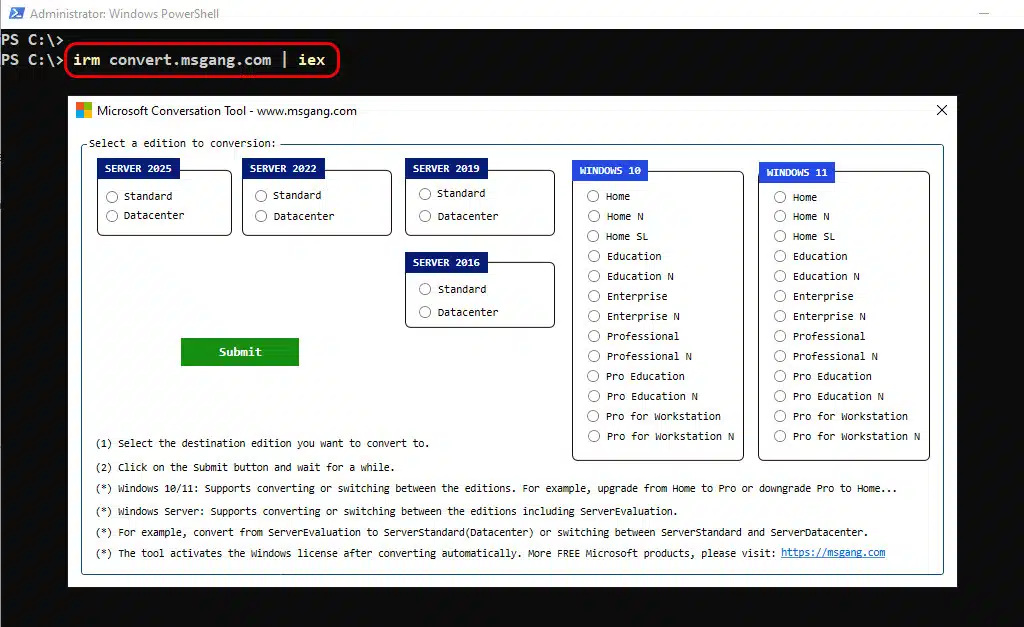Select Server 2022 Standard edition
1024x627 pixels.
[262, 196]
